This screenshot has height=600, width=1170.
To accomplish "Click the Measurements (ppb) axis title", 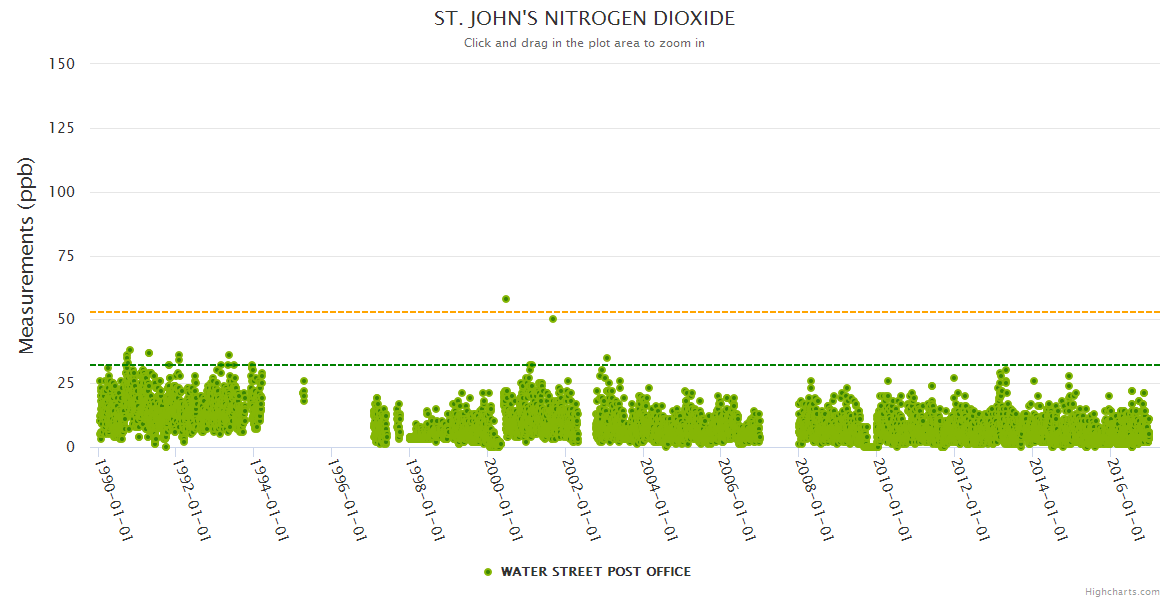I will (27, 255).
